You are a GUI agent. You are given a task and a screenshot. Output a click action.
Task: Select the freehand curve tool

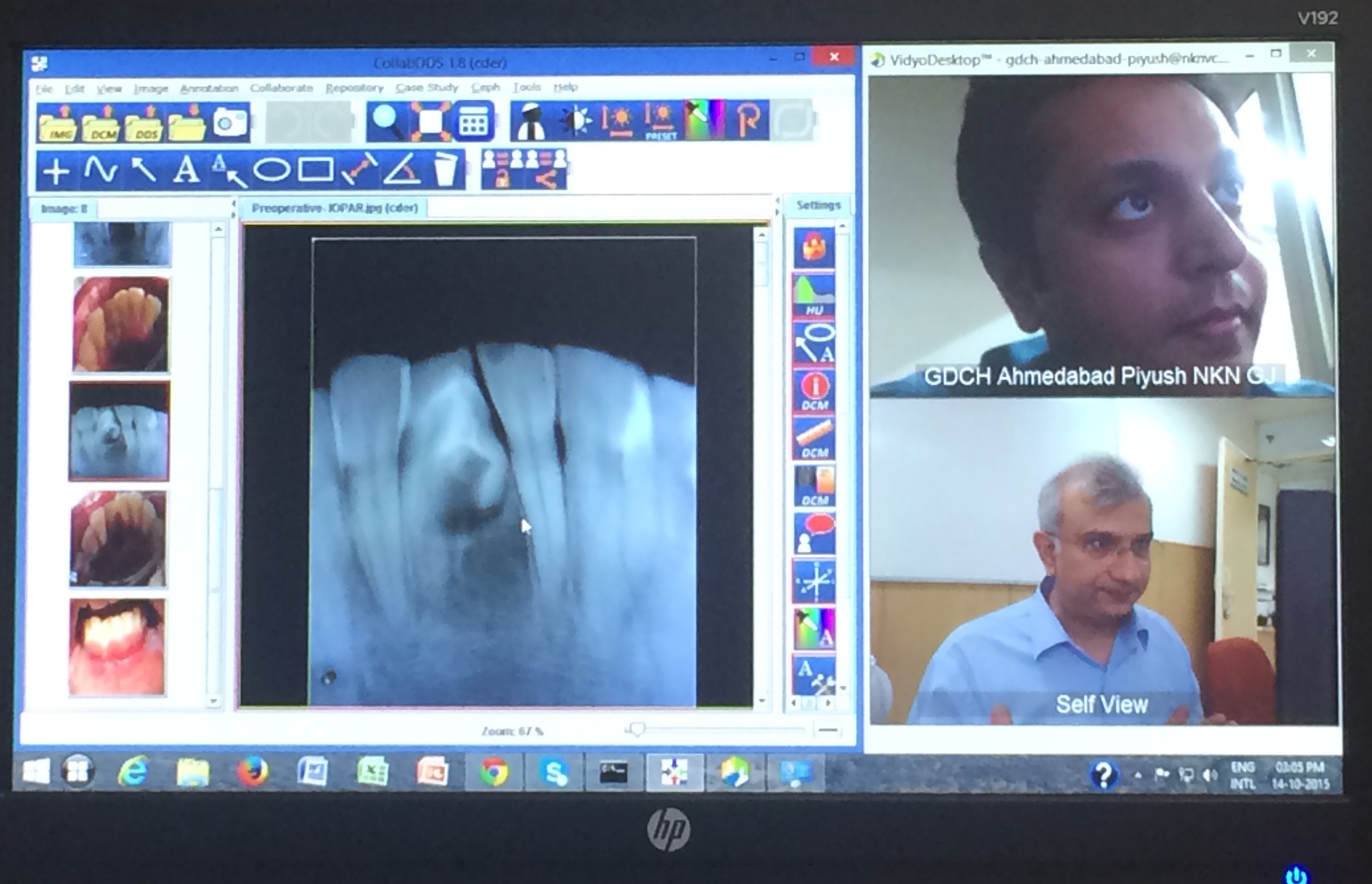(101, 171)
